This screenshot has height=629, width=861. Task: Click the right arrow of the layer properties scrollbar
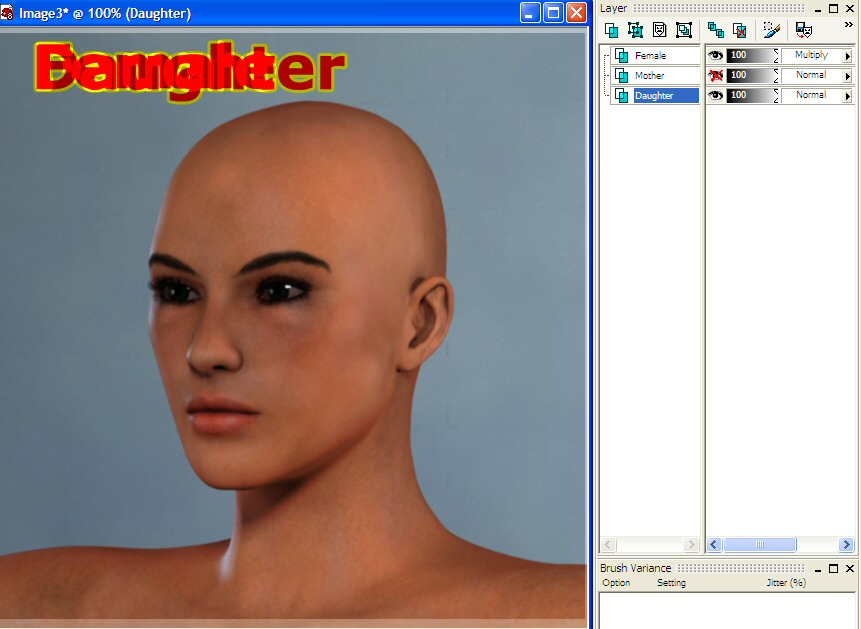click(846, 544)
